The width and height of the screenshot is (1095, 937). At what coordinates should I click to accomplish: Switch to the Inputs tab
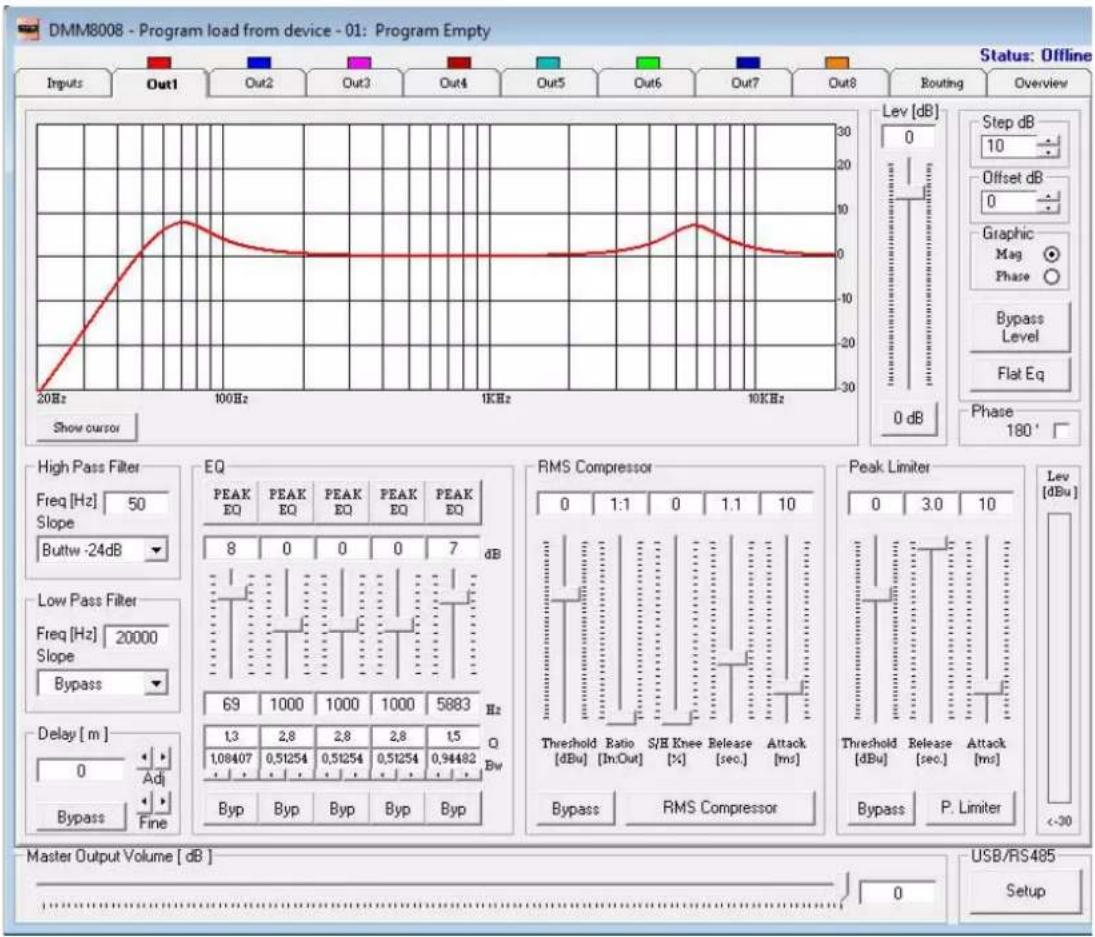coord(64,83)
